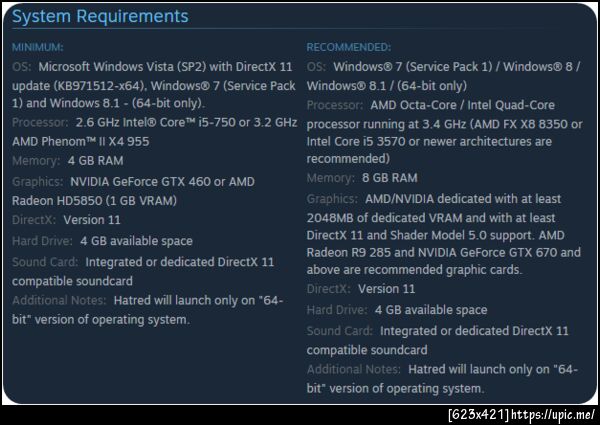
Task: Click the minimum Processor: label
Action: pyautogui.click(x=40, y=122)
